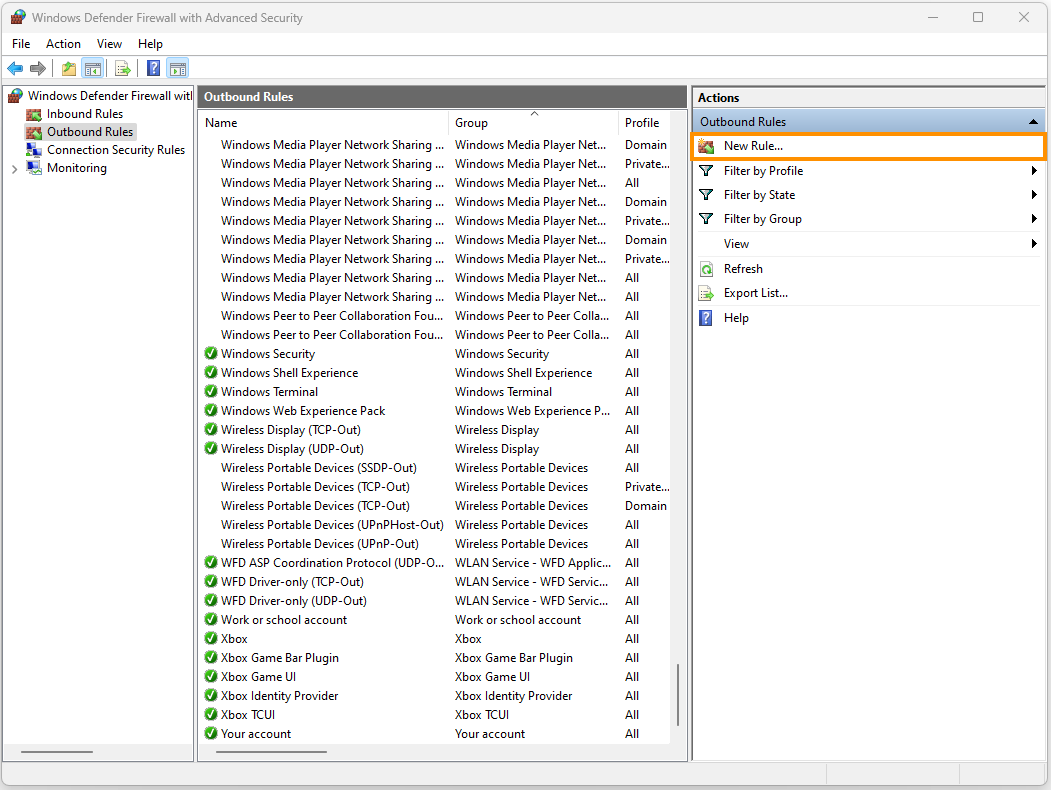Click the Up one level folder icon

68,68
